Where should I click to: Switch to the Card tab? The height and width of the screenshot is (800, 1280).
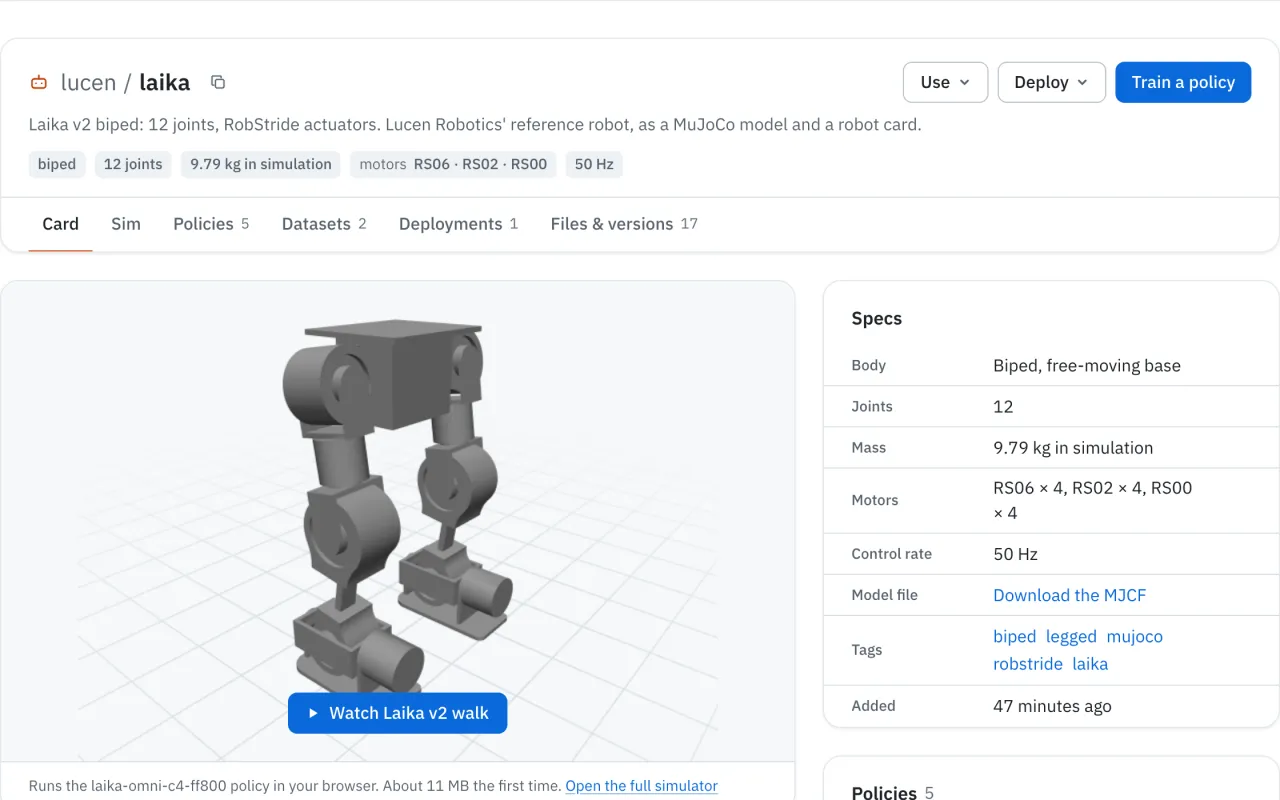coord(60,224)
